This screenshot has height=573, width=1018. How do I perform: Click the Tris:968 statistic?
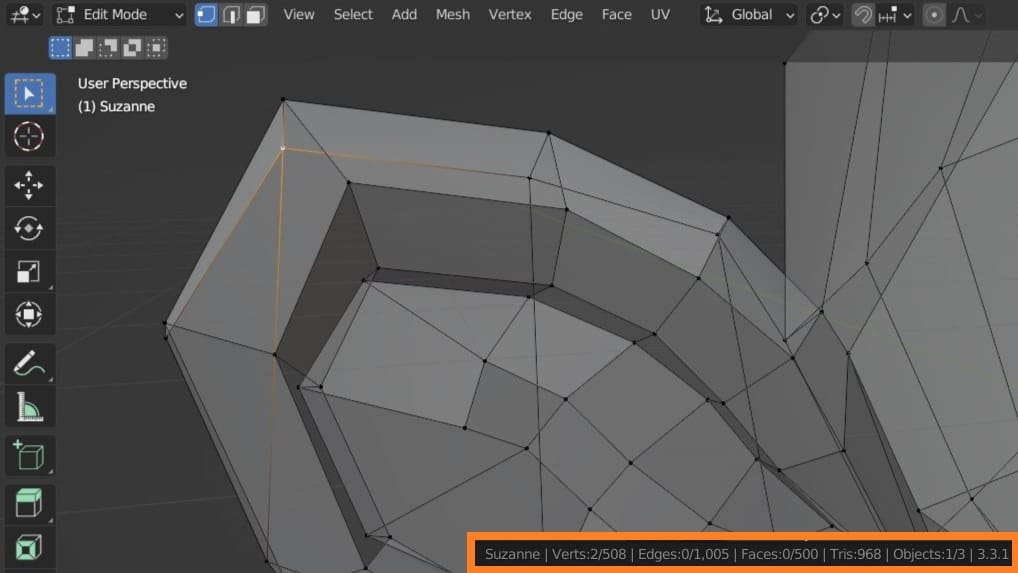tap(855, 554)
